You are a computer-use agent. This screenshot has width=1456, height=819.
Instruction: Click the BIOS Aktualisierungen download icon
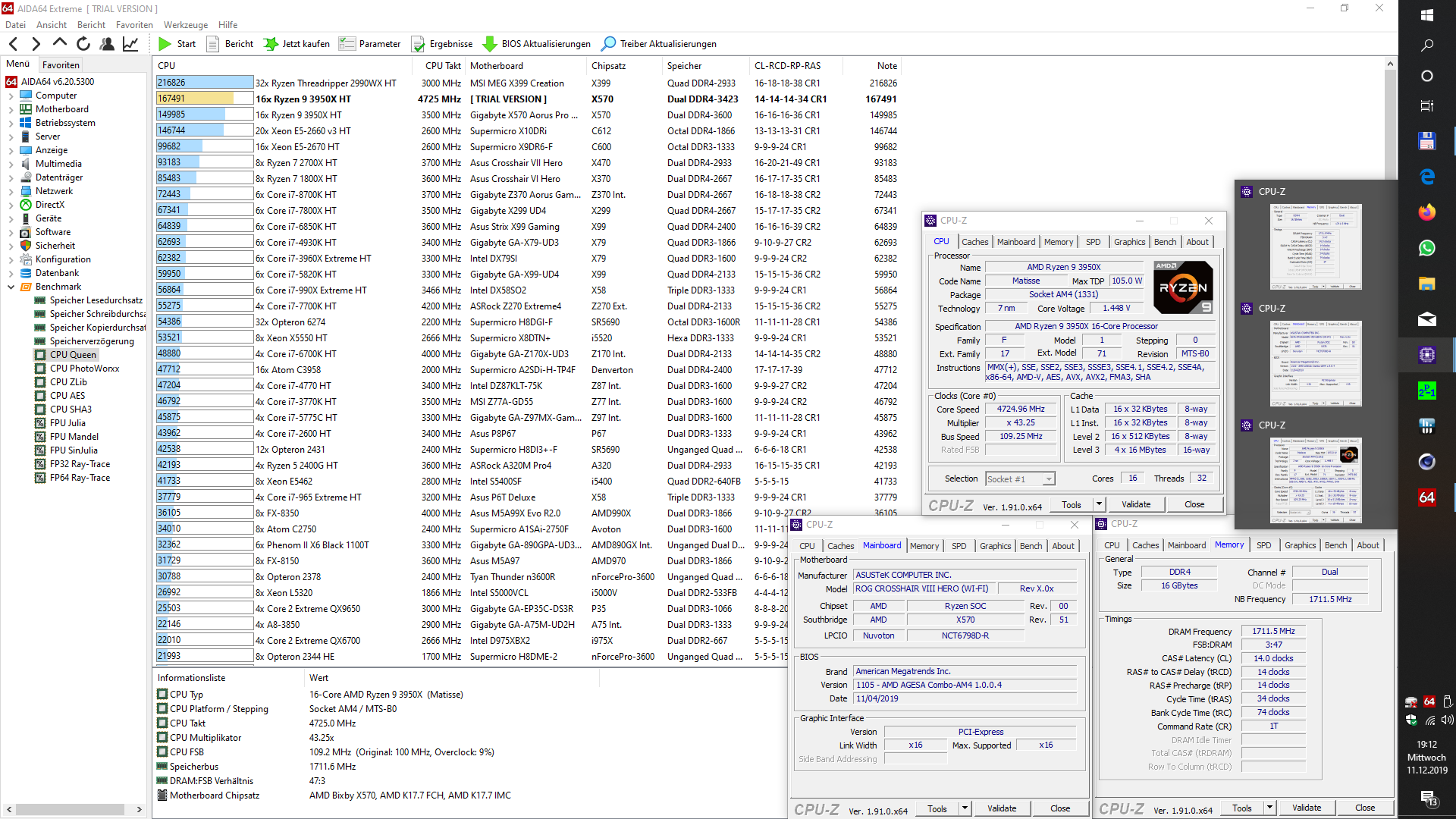coord(490,44)
